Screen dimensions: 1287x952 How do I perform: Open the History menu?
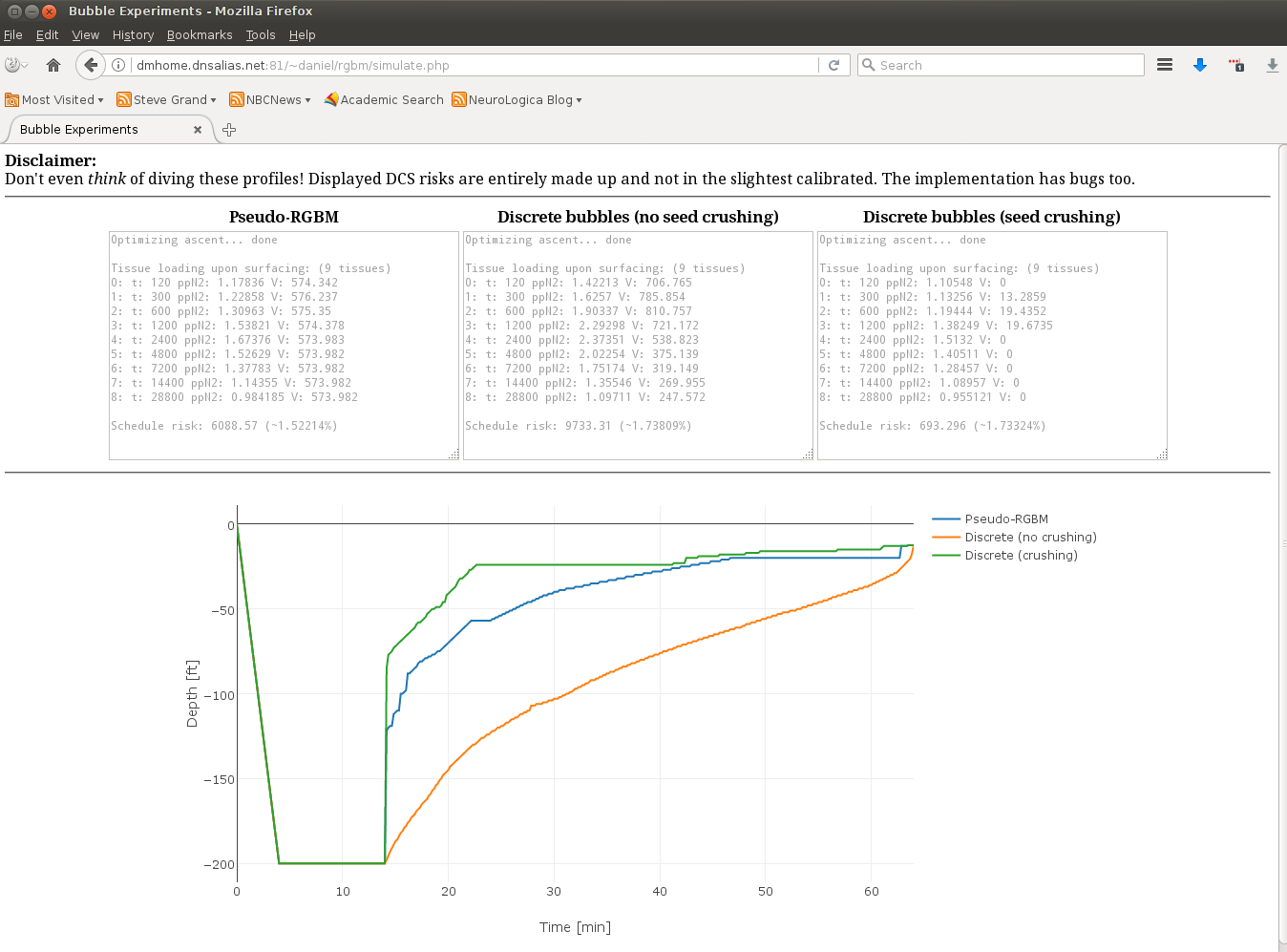pos(133,35)
